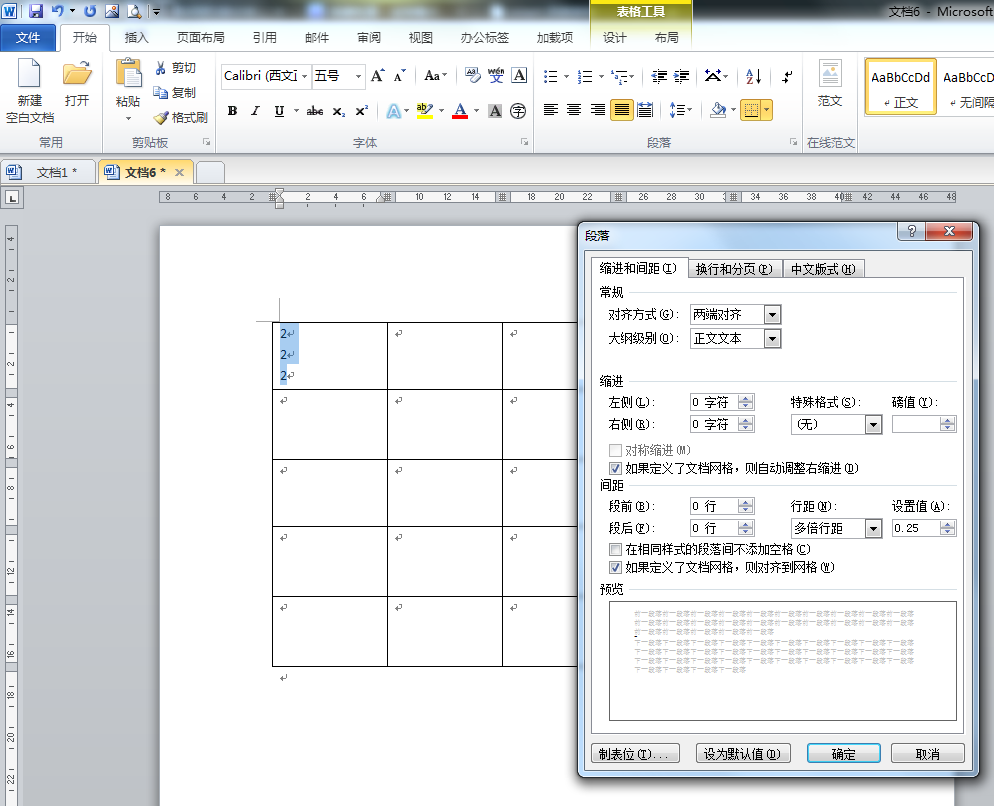This screenshot has width=994, height=806.
Task: Expand the line spacing dropdown showing 多倍行距
Action: coord(873,528)
